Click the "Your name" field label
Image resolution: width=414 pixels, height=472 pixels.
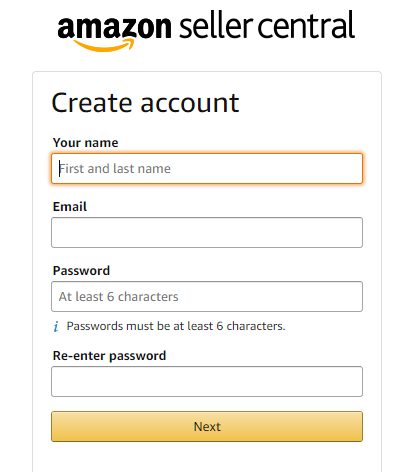[86, 143]
